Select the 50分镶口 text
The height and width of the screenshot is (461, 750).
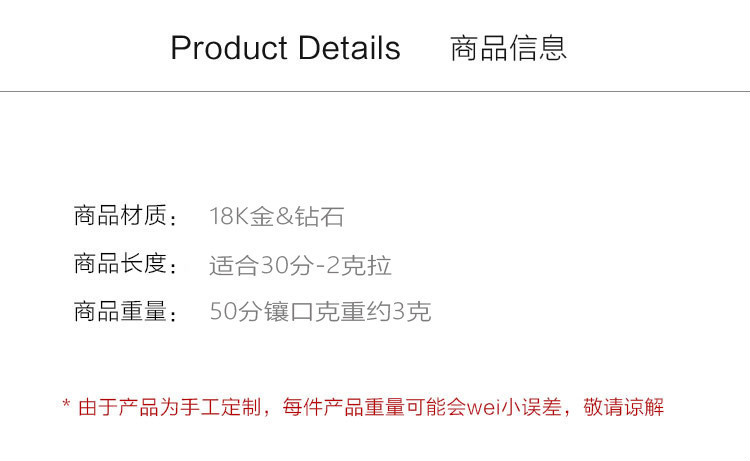click(x=262, y=312)
